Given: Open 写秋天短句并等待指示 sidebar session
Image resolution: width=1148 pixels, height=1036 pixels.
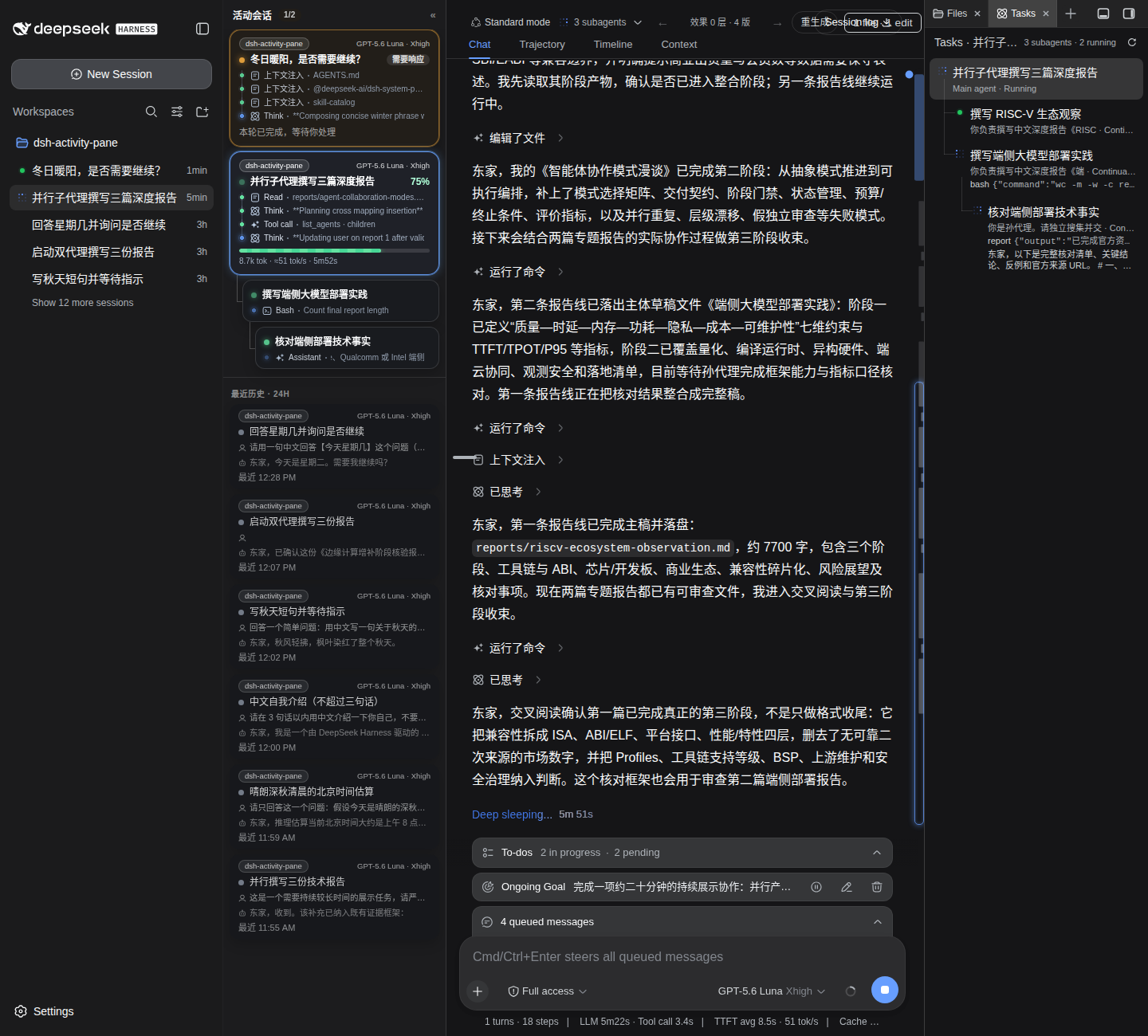Looking at the screenshot, I should [x=112, y=279].
